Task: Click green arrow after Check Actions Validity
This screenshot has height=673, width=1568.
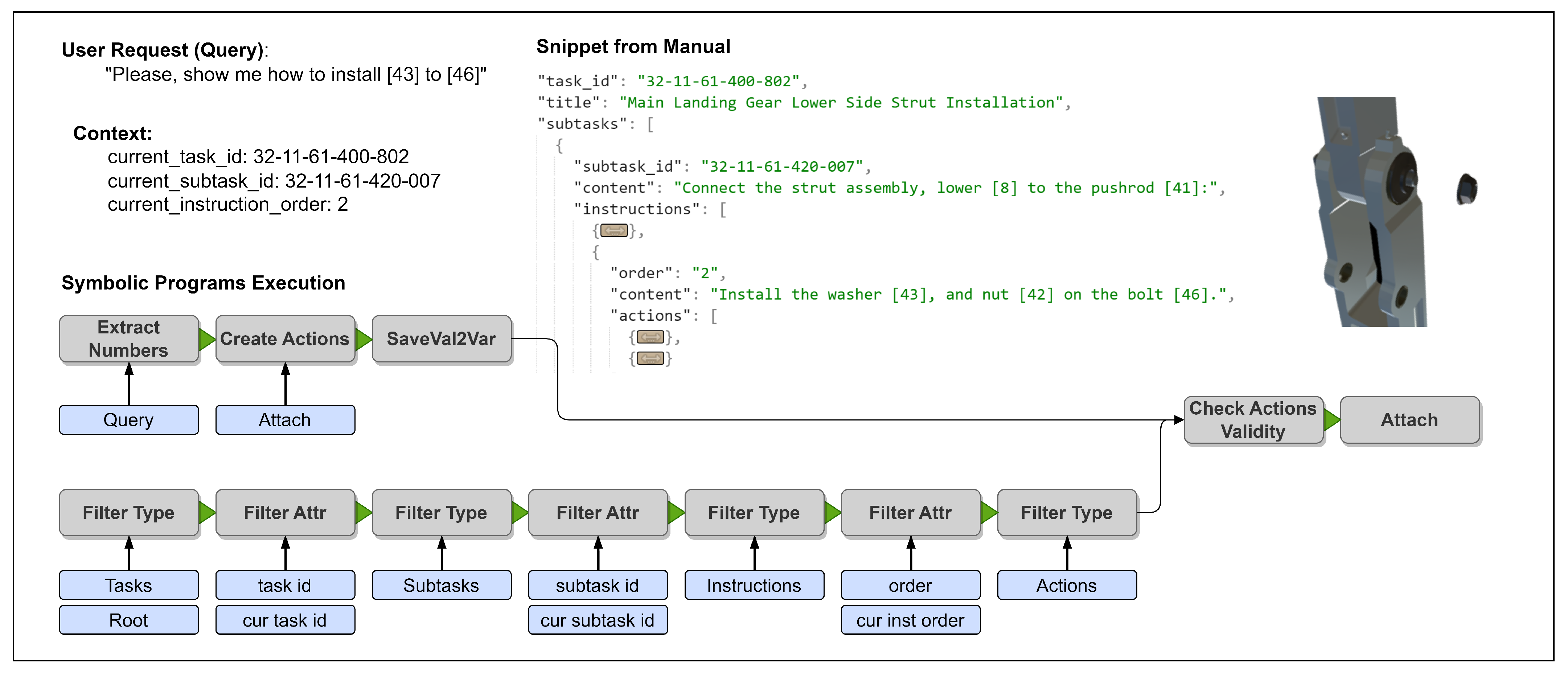Action: coord(1331,420)
